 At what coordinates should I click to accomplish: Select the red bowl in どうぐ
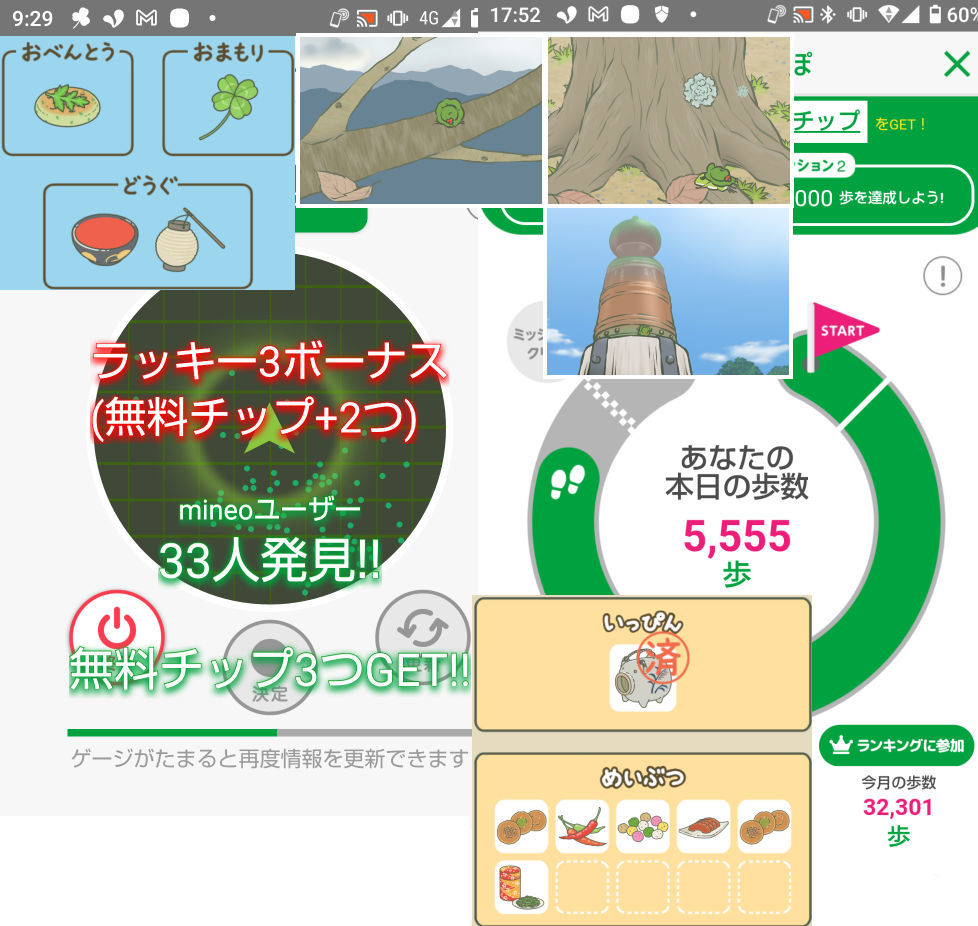tap(105, 240)
